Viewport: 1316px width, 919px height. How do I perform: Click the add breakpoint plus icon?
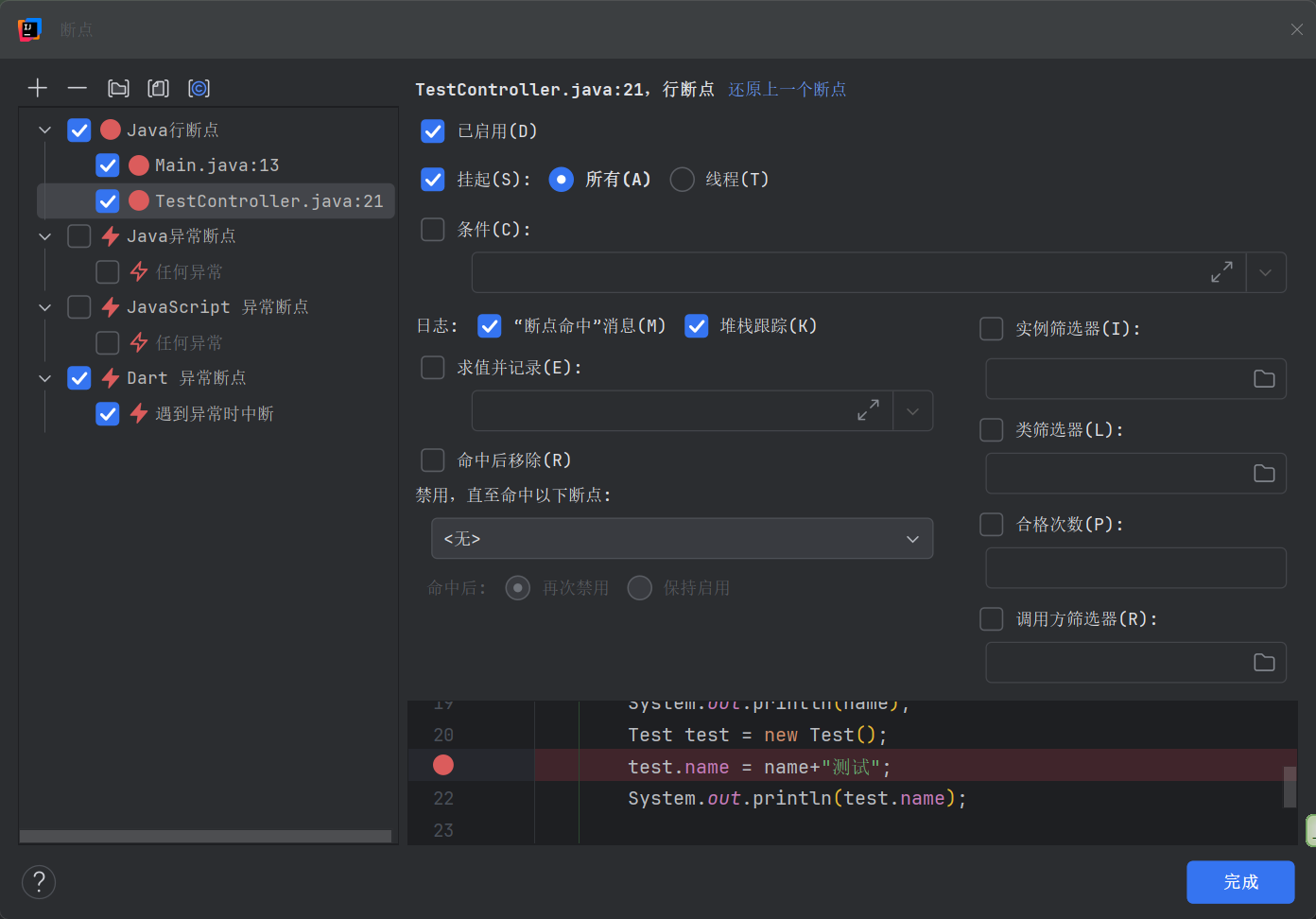(38, 88)
